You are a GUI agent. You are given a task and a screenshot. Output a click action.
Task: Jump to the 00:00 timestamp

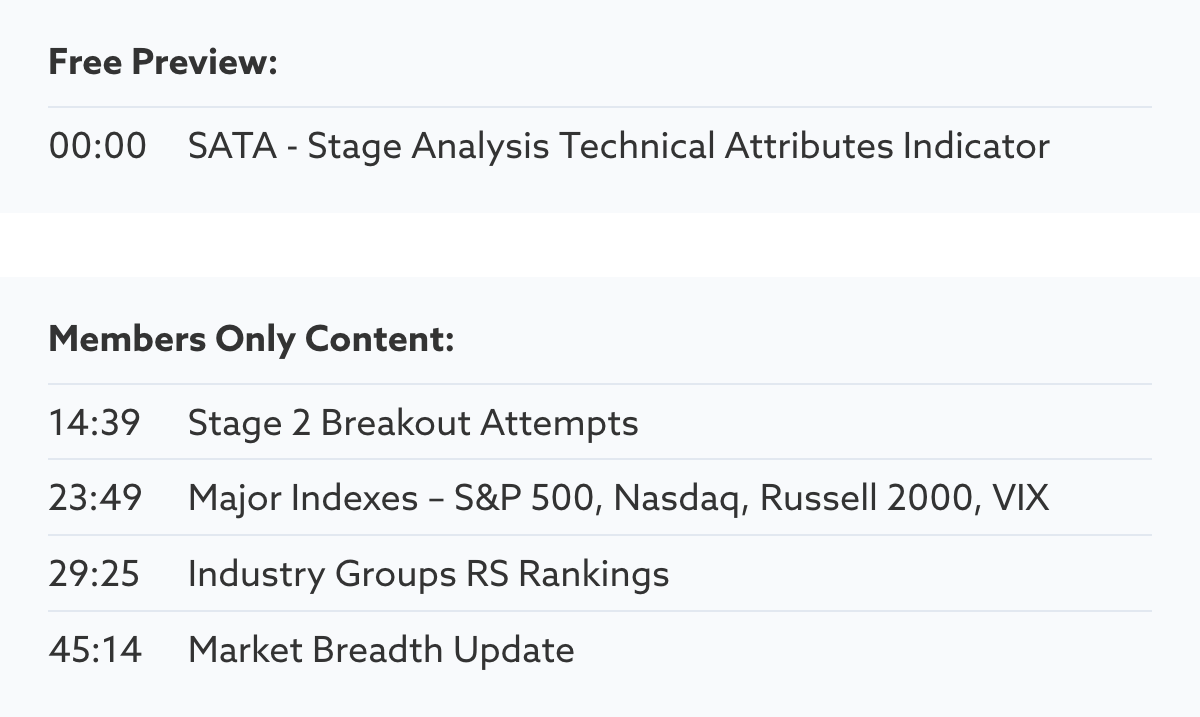pyautogui.click(x=97, y=146)
